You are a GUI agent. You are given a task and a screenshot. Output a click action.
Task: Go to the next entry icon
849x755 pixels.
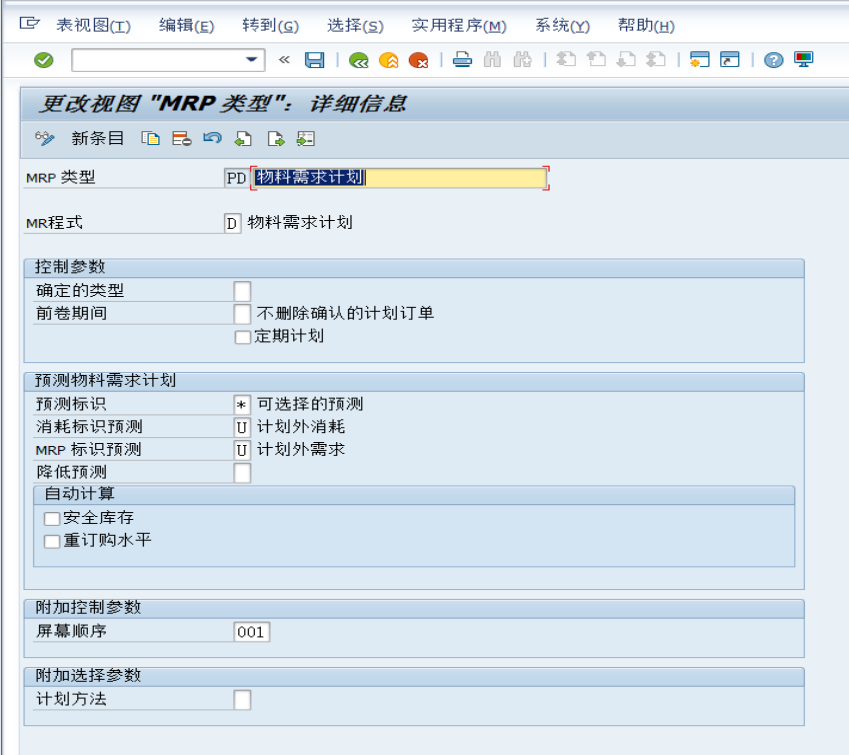coord(275,139)
